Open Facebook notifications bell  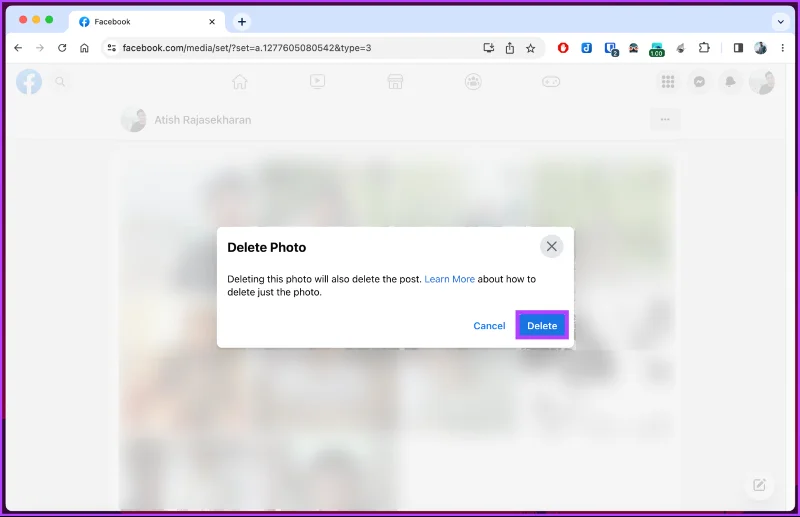click(x=730, y=82)
